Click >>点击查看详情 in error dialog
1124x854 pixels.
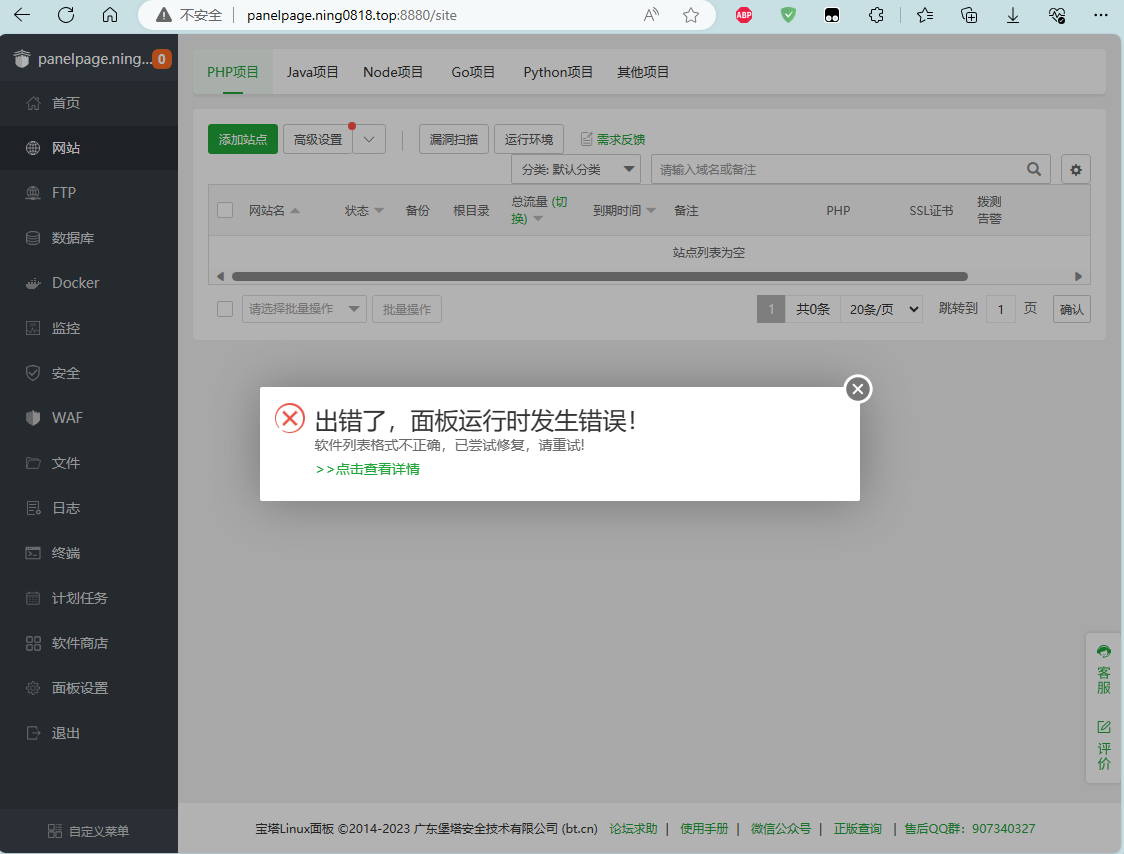[368, 469]
